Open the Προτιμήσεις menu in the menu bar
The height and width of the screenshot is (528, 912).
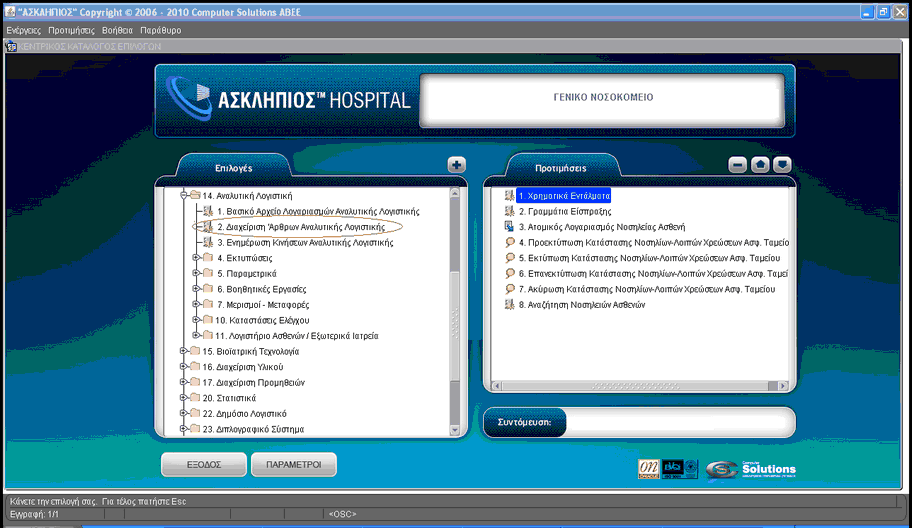71,30
